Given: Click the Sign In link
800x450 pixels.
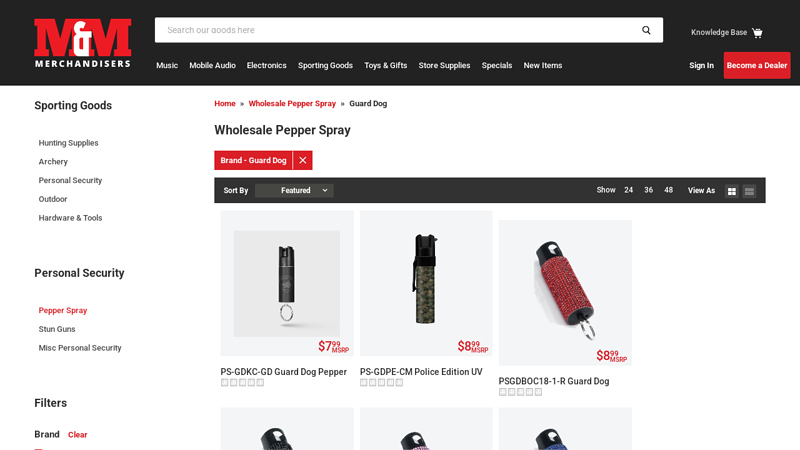Looking at the screenshot, I should click(x=701, y=65).
